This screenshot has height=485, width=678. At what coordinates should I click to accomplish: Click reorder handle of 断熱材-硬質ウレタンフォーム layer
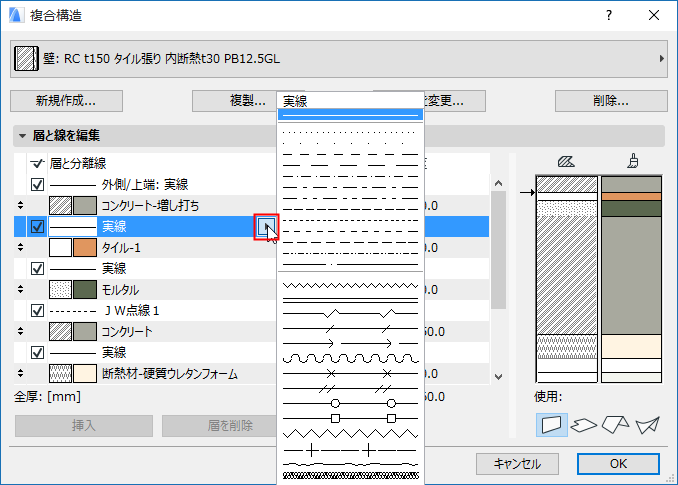(20, 373)
